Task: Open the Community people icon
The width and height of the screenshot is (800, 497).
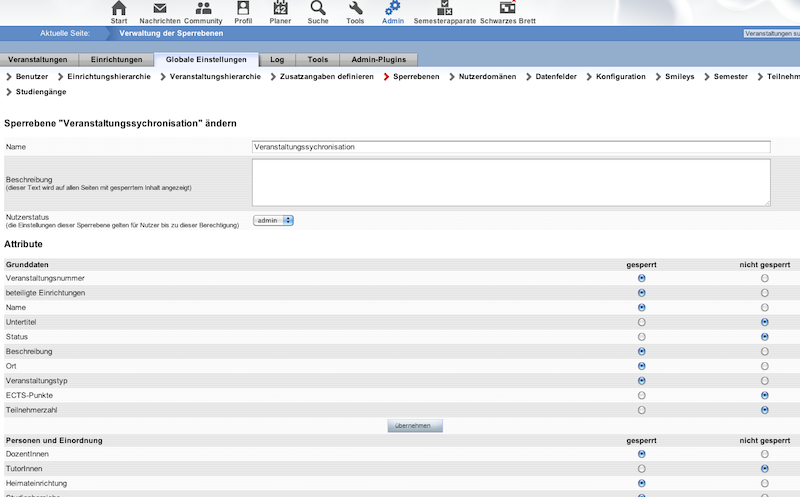Action: [x=203, y=8]
